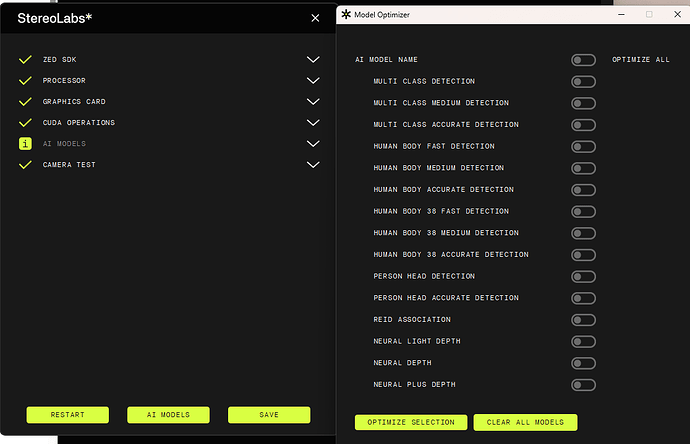Toggle Human Body Accurate Detection
Image resolution: width=690 pixels, height=444 pixels.
coord(584,190)
